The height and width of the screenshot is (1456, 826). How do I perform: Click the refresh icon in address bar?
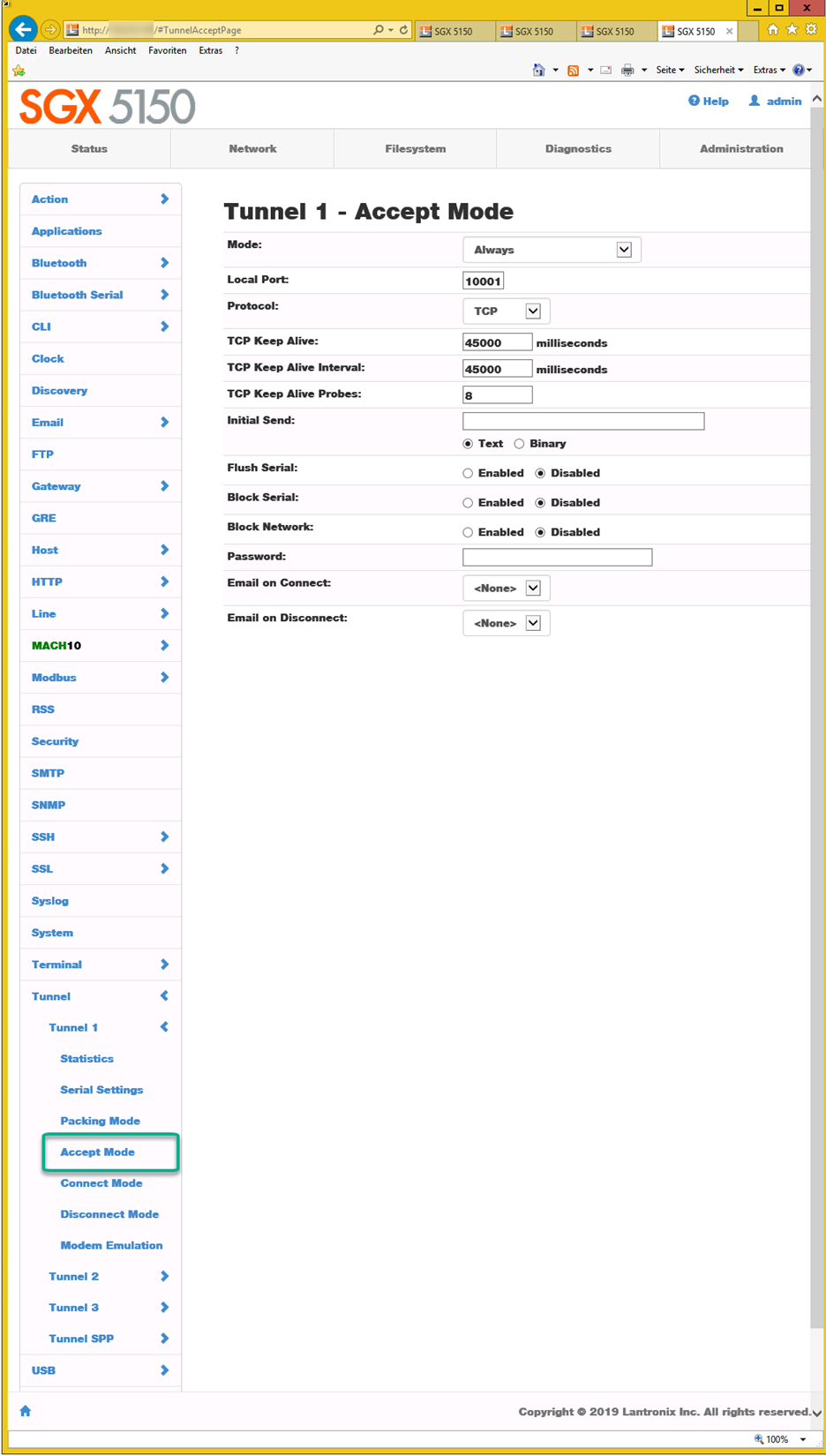click(x=403, y=30)
